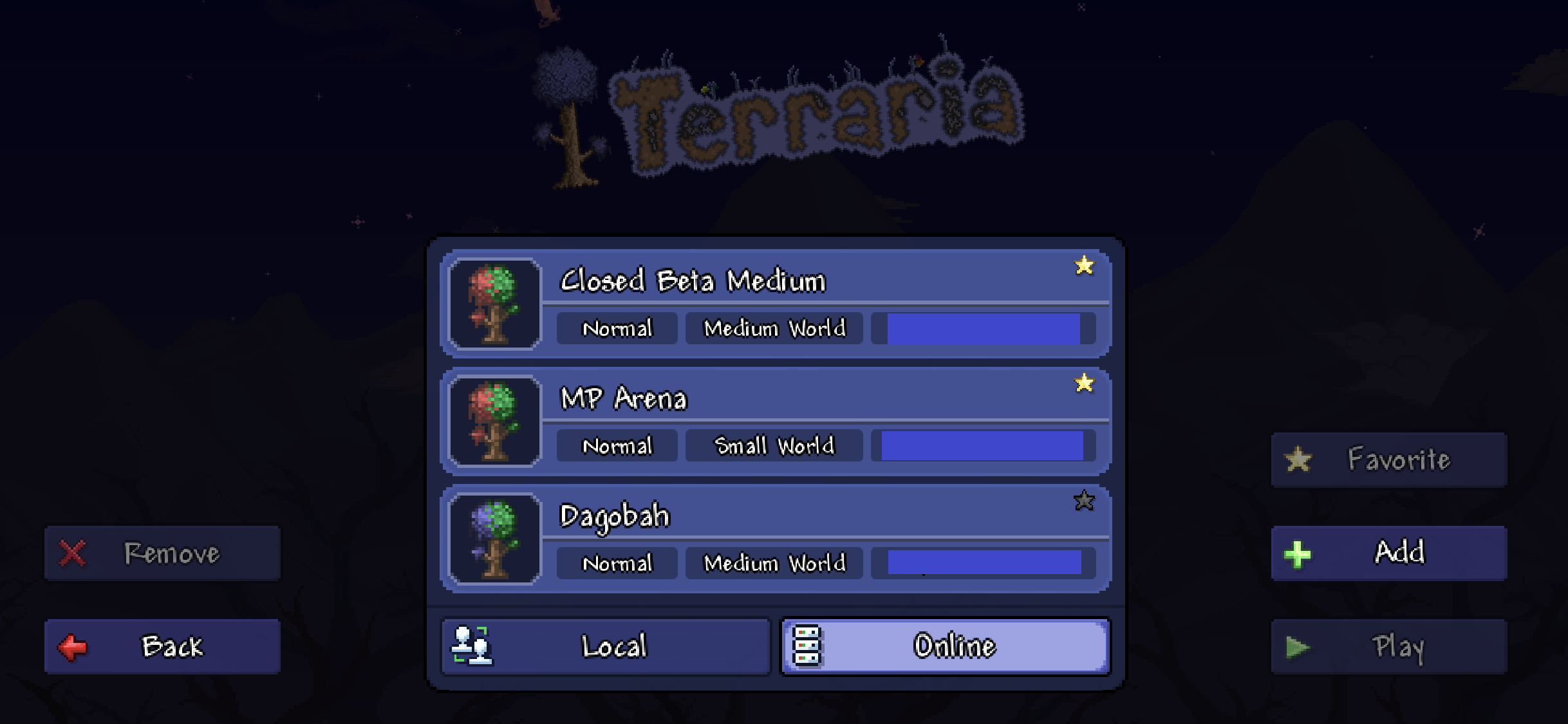The width and height of the screenshot is (1568, 724).
Task: Click the server rack icon on Online tab
Action: pos(807,646)
